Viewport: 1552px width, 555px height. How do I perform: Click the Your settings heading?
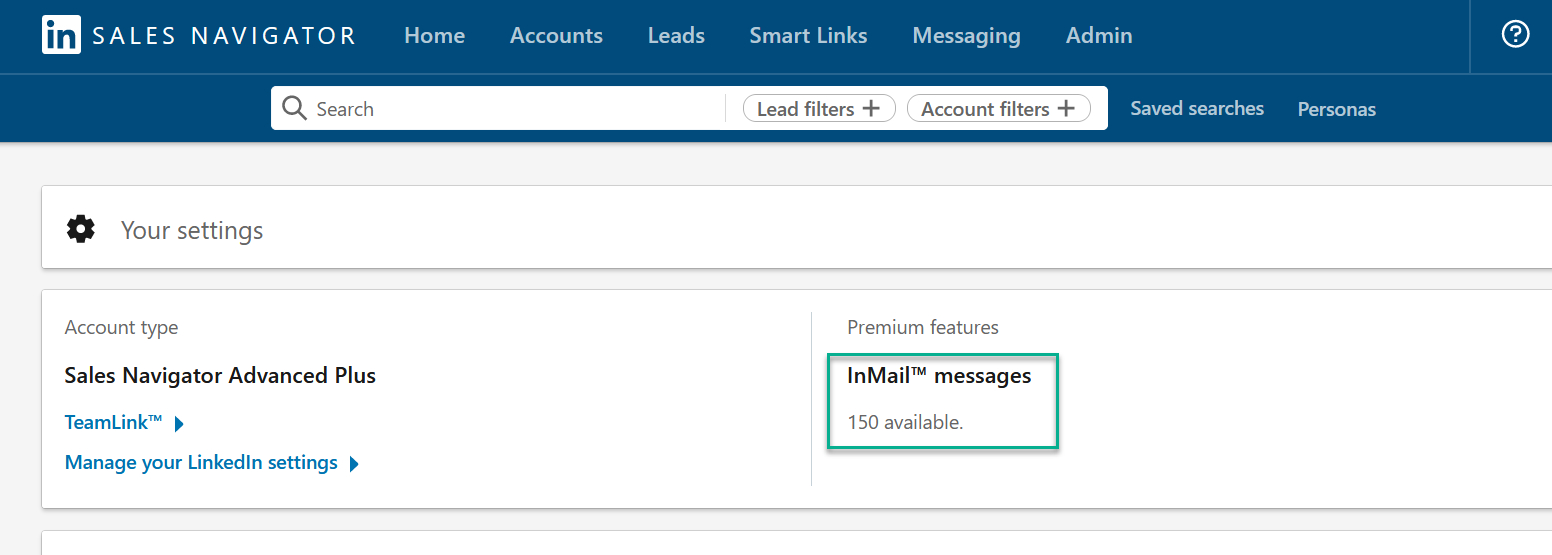192,230
